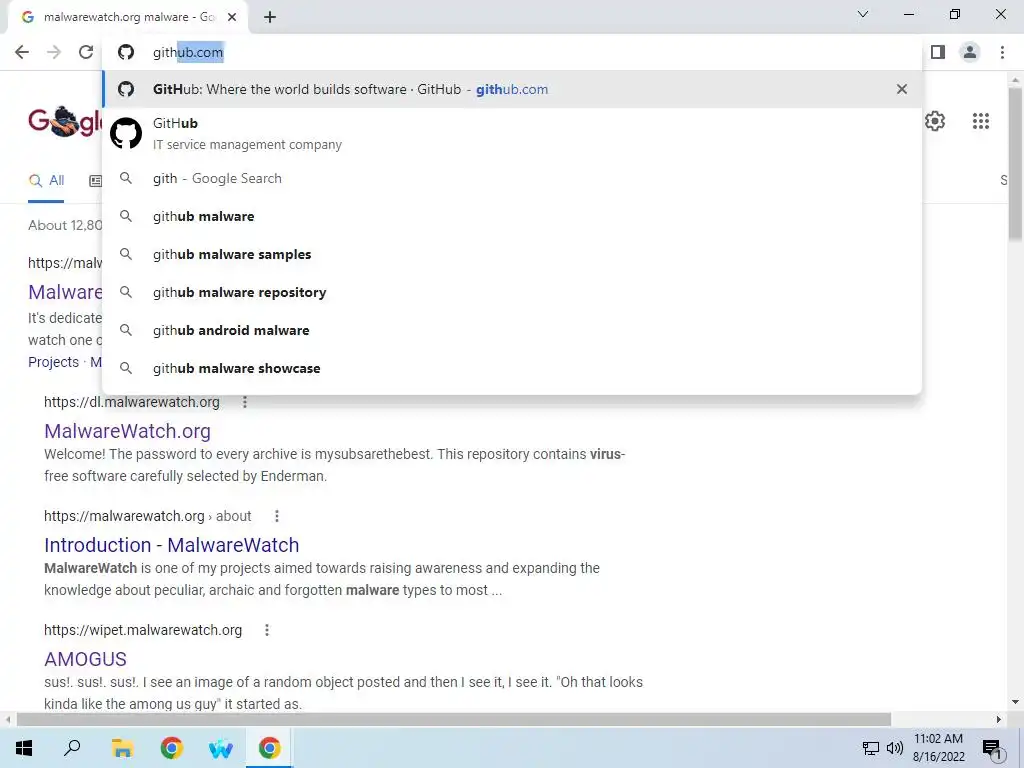Open a new browser tab

(x=270, y=17)
